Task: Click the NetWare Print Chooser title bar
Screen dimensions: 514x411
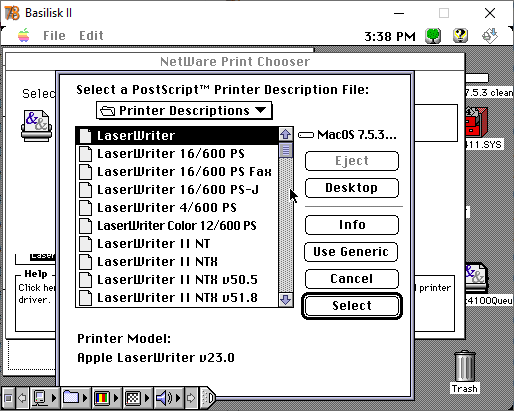Action: (235, 62)
